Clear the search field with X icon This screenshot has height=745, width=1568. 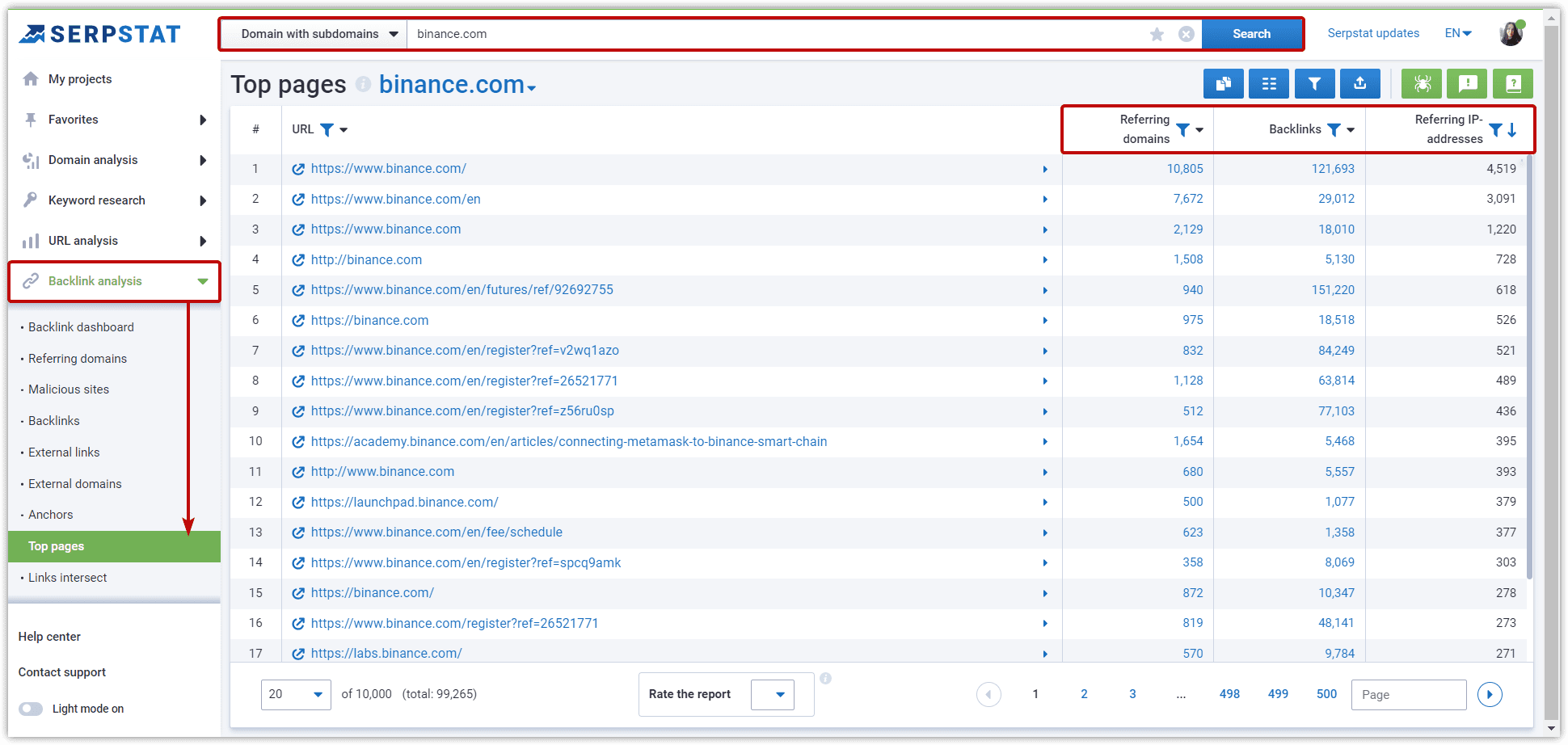(1186, 34)
